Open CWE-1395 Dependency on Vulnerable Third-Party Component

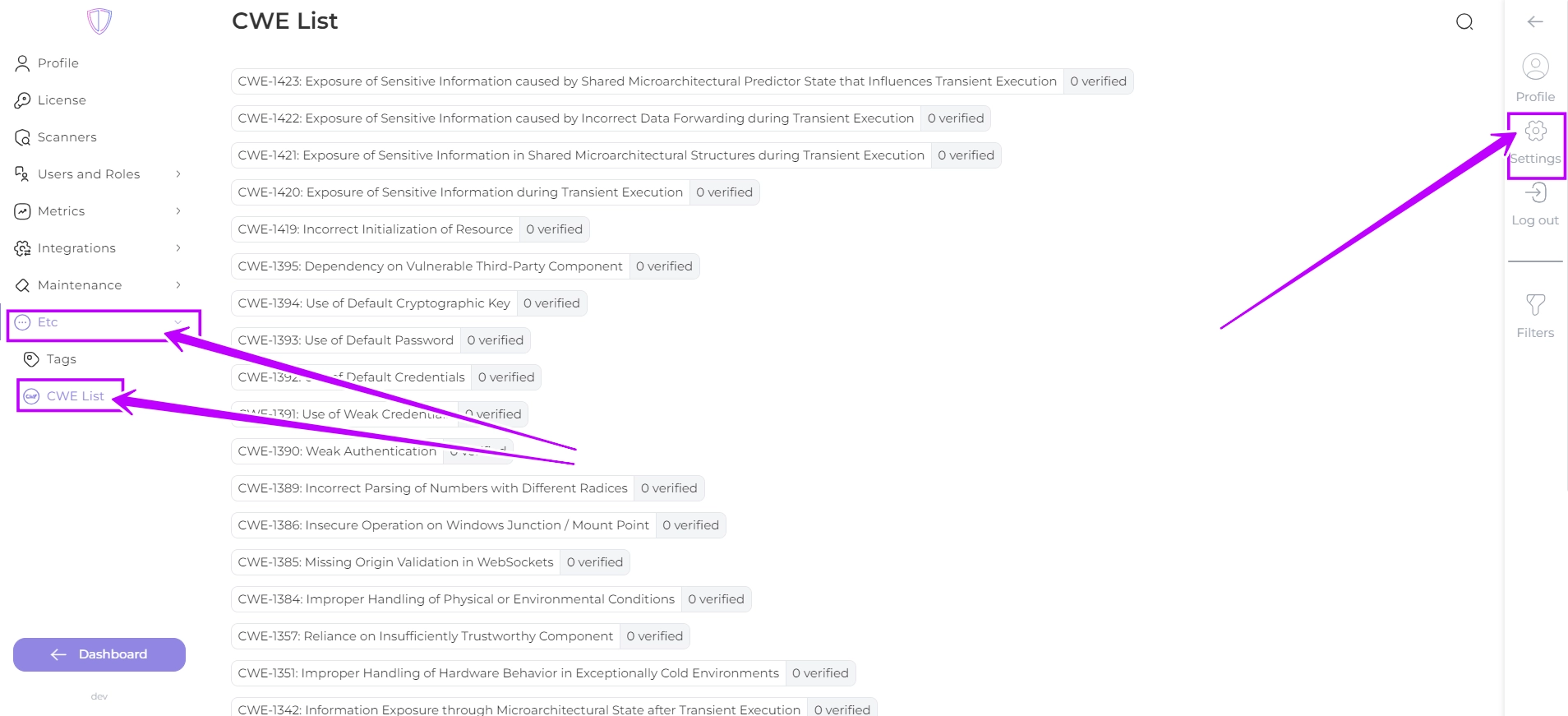pyautogui.click(x=465, y=266)
